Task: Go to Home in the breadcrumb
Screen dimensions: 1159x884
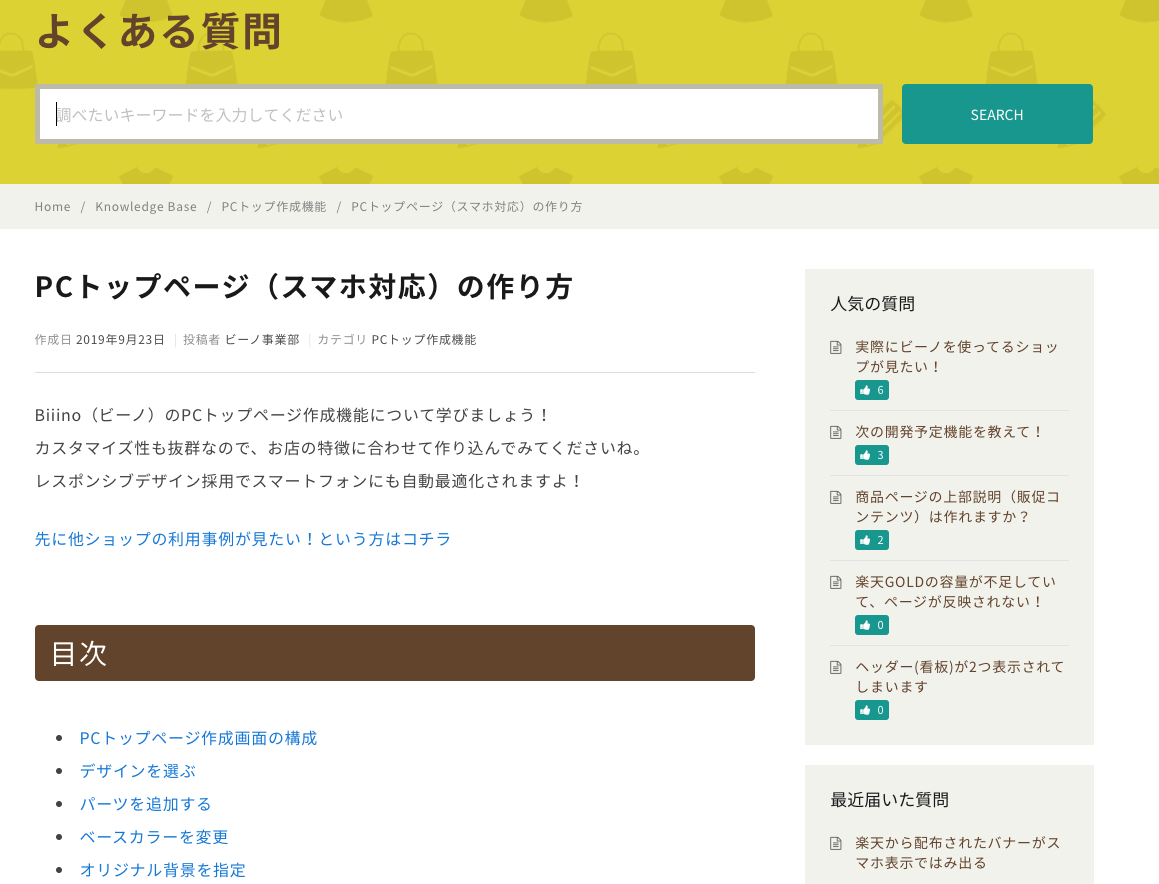Action: coord(52,206)
